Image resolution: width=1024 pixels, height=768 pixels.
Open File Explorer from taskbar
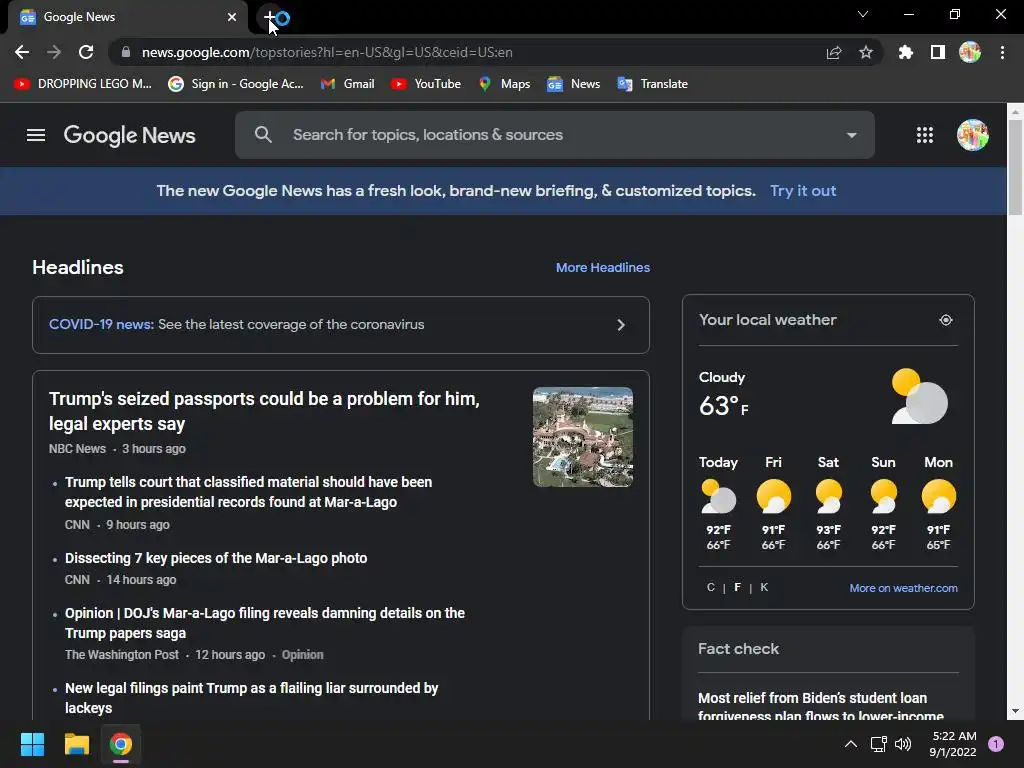click(76, 744)
